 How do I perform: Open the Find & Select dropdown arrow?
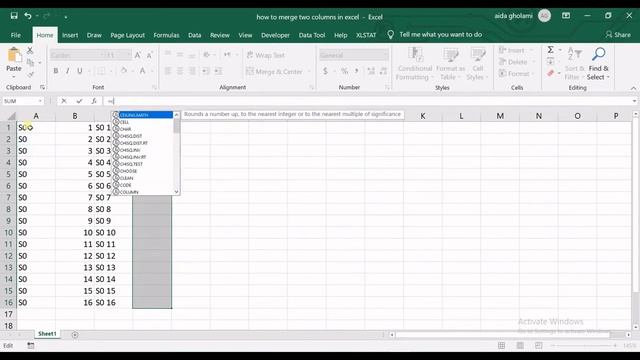(x=608, y=77)
